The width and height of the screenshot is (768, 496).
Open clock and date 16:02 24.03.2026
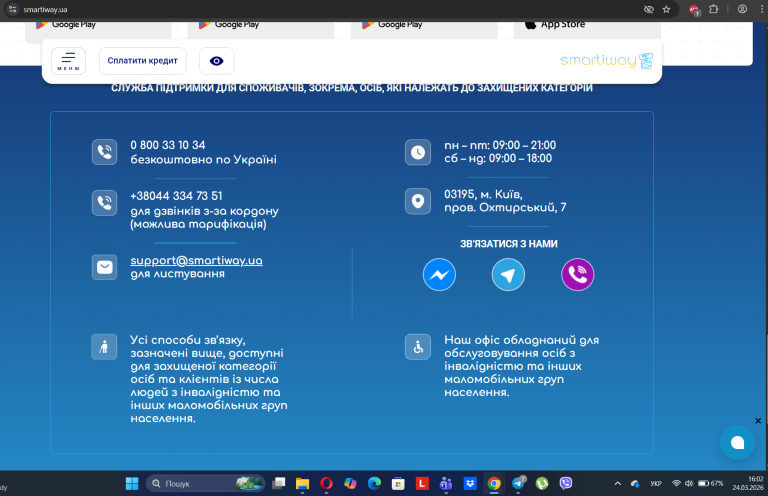tap(748, 483)
